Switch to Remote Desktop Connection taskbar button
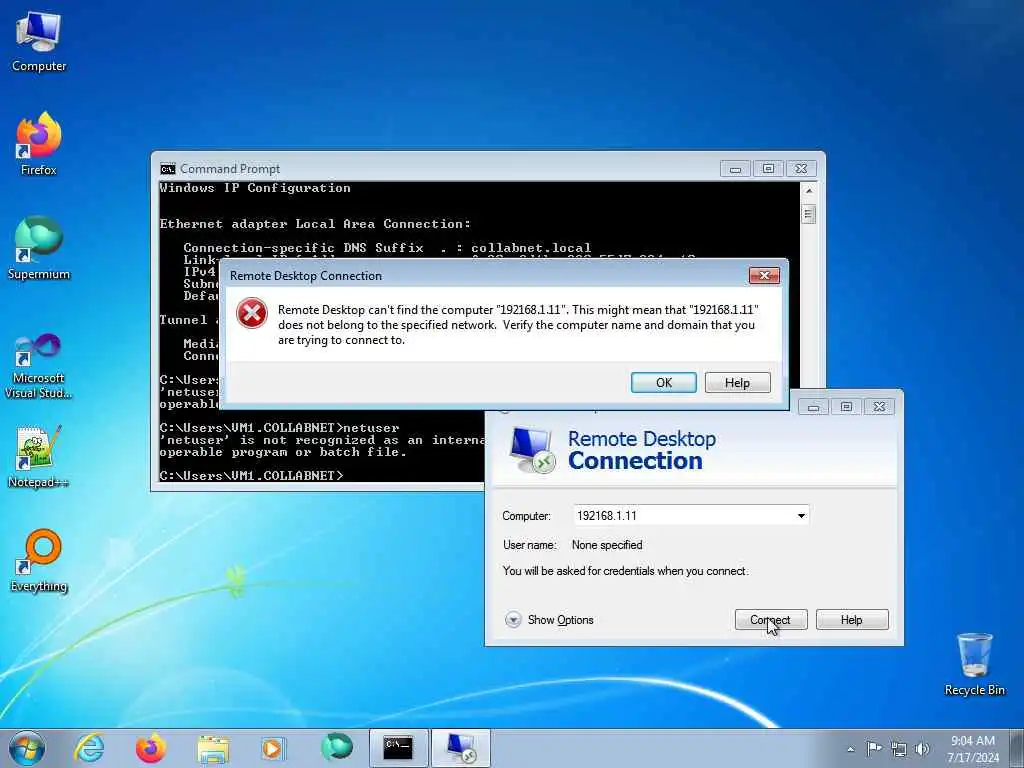 tap(460, 748)
